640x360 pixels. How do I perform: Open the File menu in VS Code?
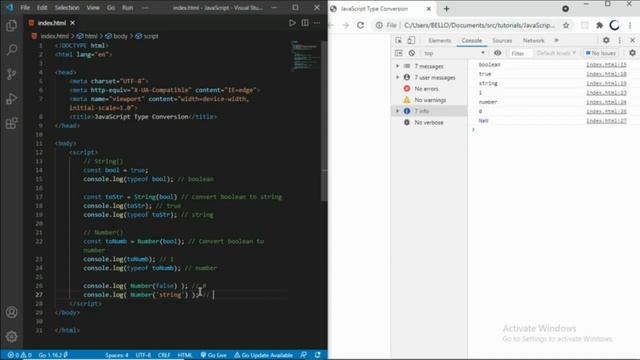pos(25,7)
